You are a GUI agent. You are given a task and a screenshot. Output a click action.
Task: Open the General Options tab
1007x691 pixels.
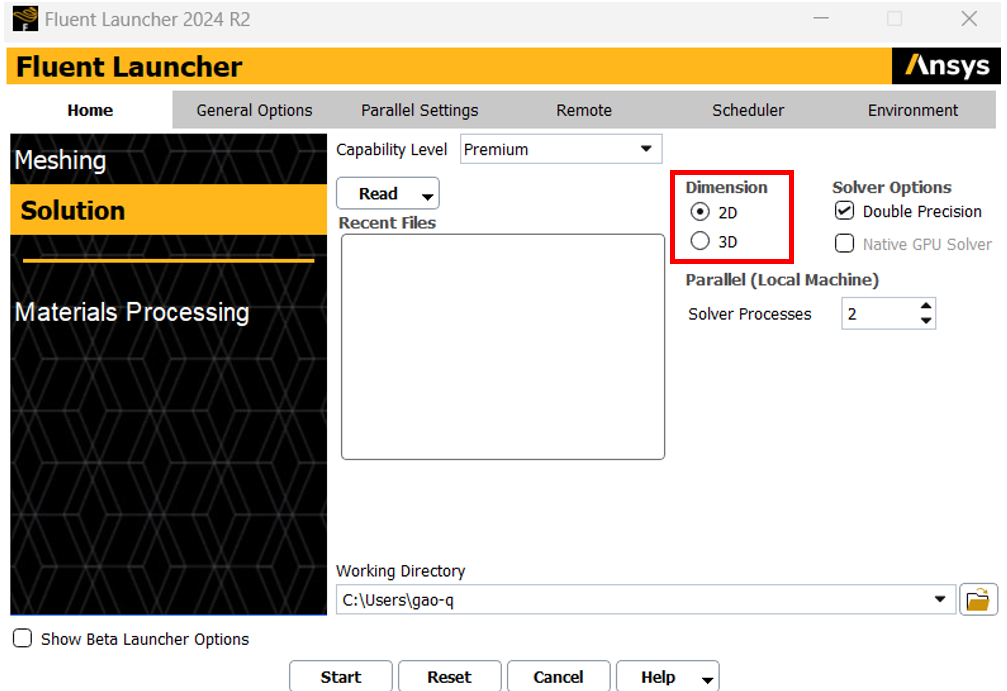tap(254, 110)
